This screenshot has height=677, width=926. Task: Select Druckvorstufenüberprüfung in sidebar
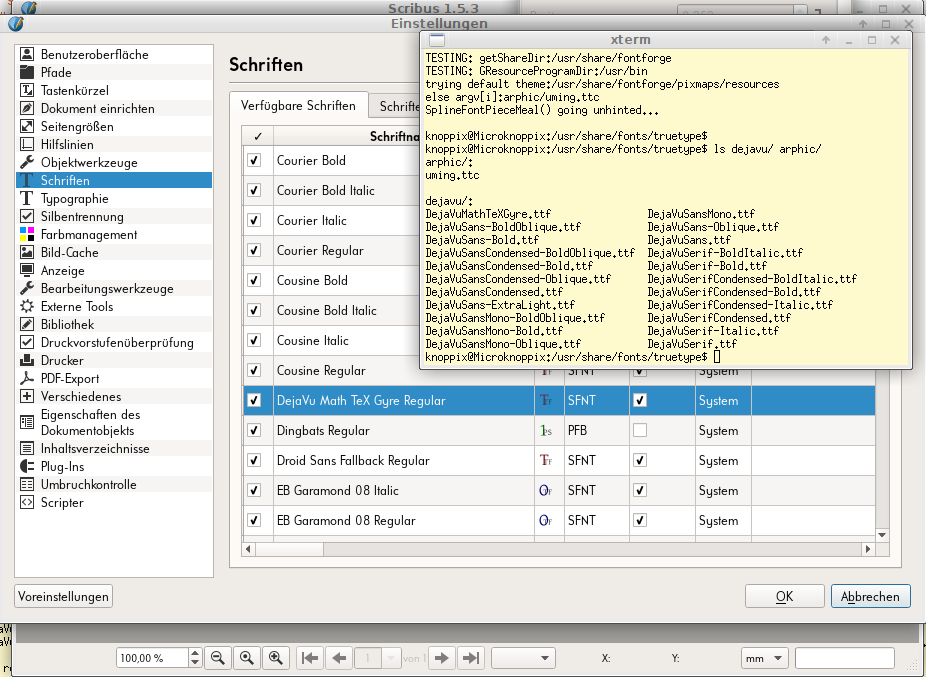[114, 343]
